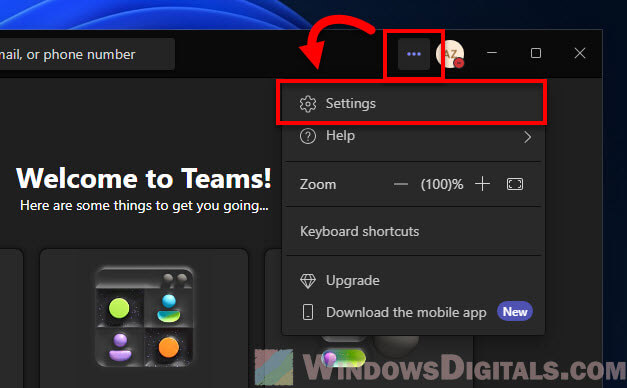
Task: Increase zoom with the plus button
Action: [482, 184]
